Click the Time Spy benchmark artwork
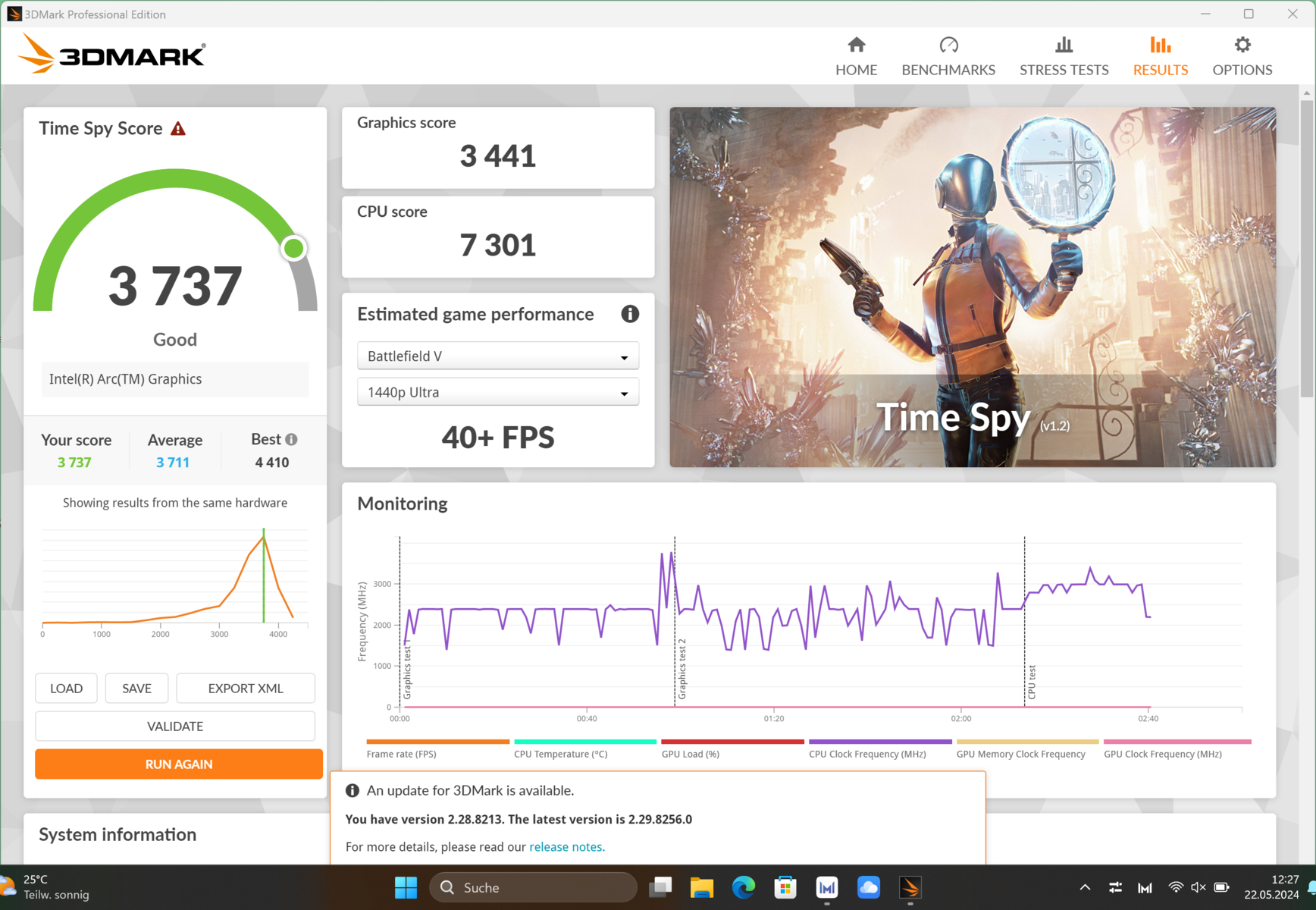Viewport: 1316px width, 910px height. (973, 287)
